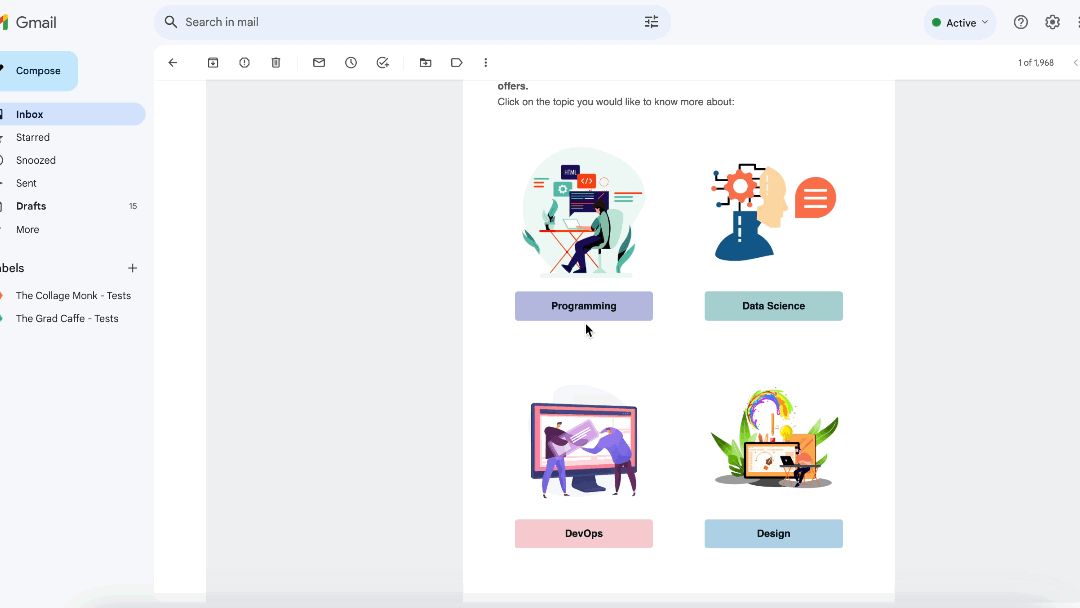The height and width of the screenshot is (608, 1080).
Task: Select the Programming topic
Action: click(x=583, y=306)
